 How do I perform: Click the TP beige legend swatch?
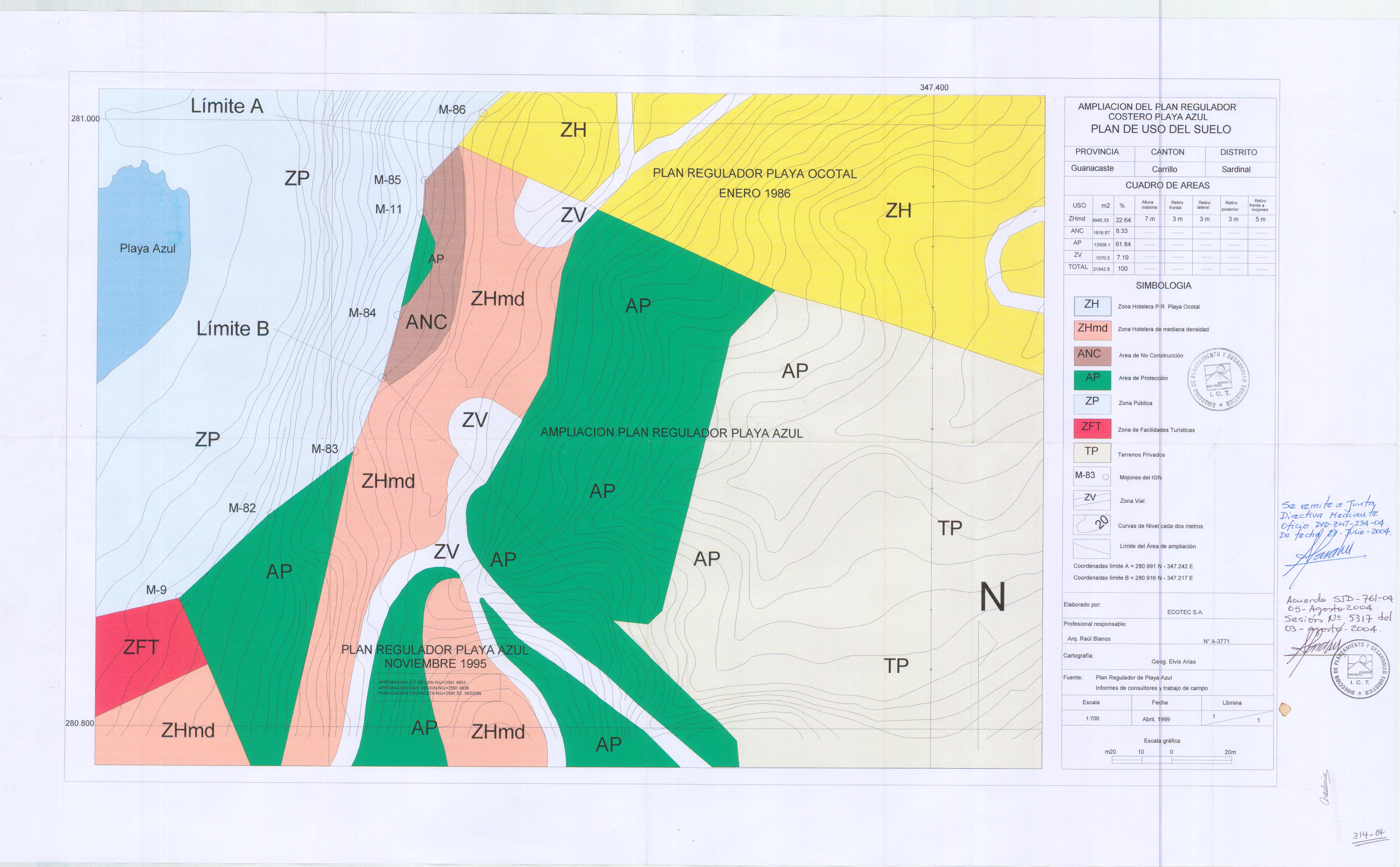coord(1092,452)
